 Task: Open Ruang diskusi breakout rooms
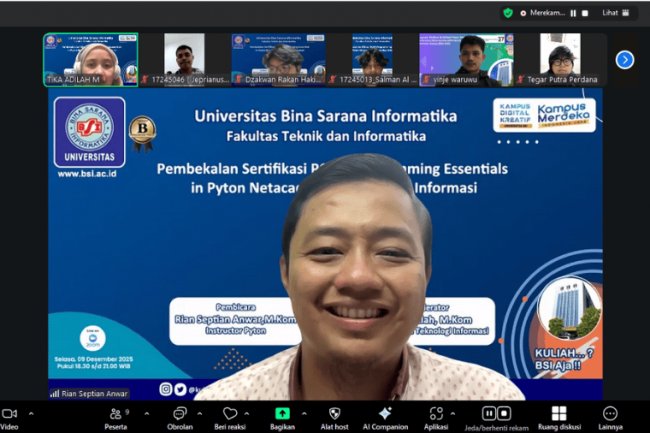coord(559,418)
